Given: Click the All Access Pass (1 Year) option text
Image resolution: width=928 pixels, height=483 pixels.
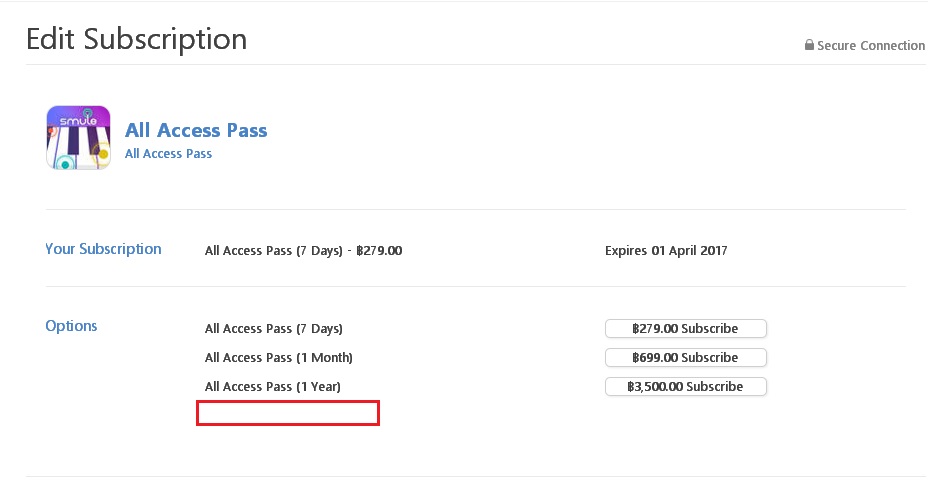Looking at the screenshot, I should tap(272, 387).
